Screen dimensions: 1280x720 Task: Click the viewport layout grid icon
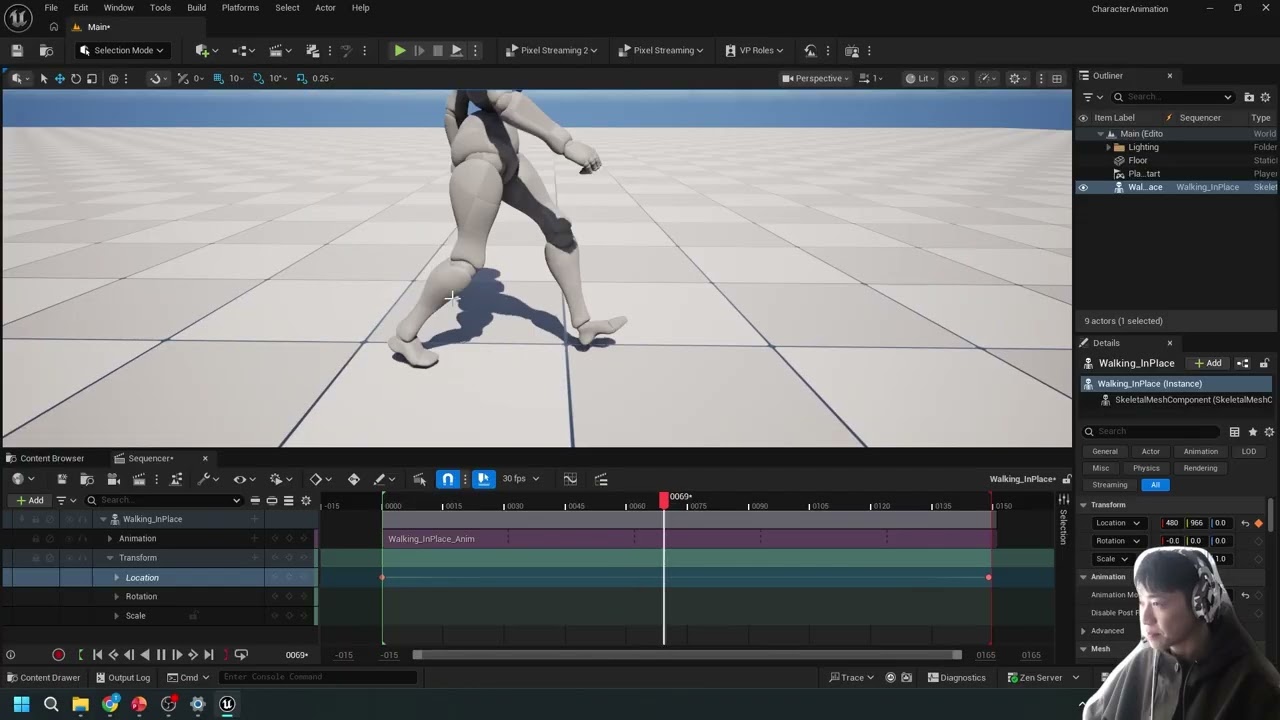tap(1057, 78)
